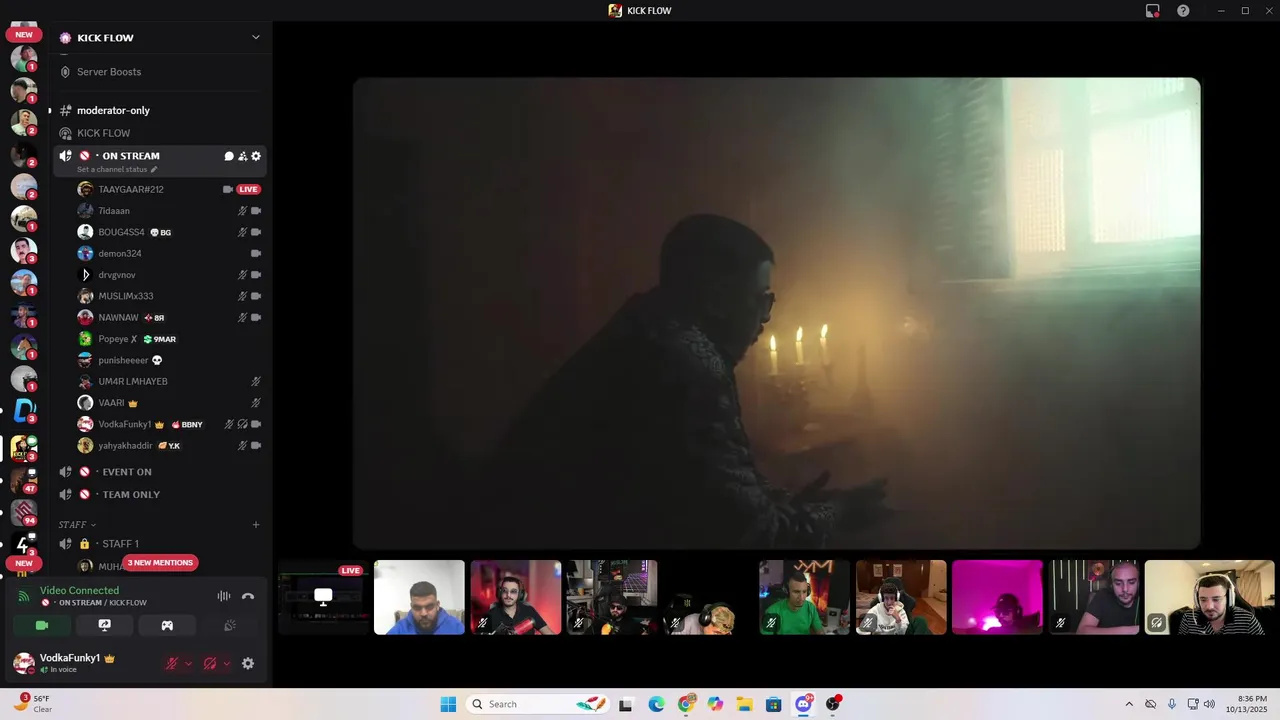Click TAAYGAAR#212 LIVE badge
This screenshot has width=1280, height=720.
tap(248, 189)
